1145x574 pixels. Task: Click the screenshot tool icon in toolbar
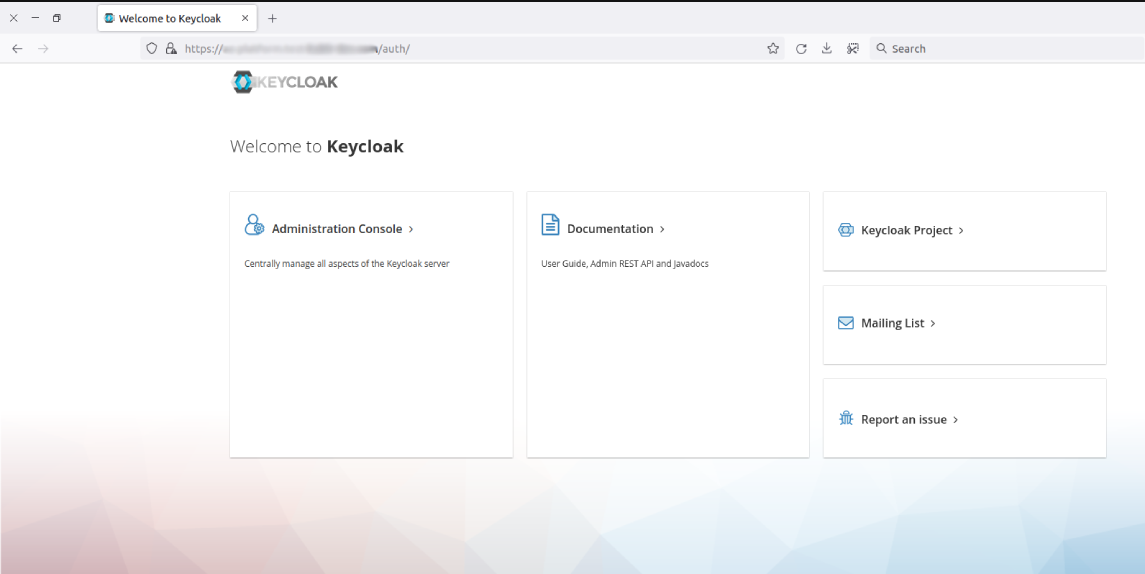852,49
